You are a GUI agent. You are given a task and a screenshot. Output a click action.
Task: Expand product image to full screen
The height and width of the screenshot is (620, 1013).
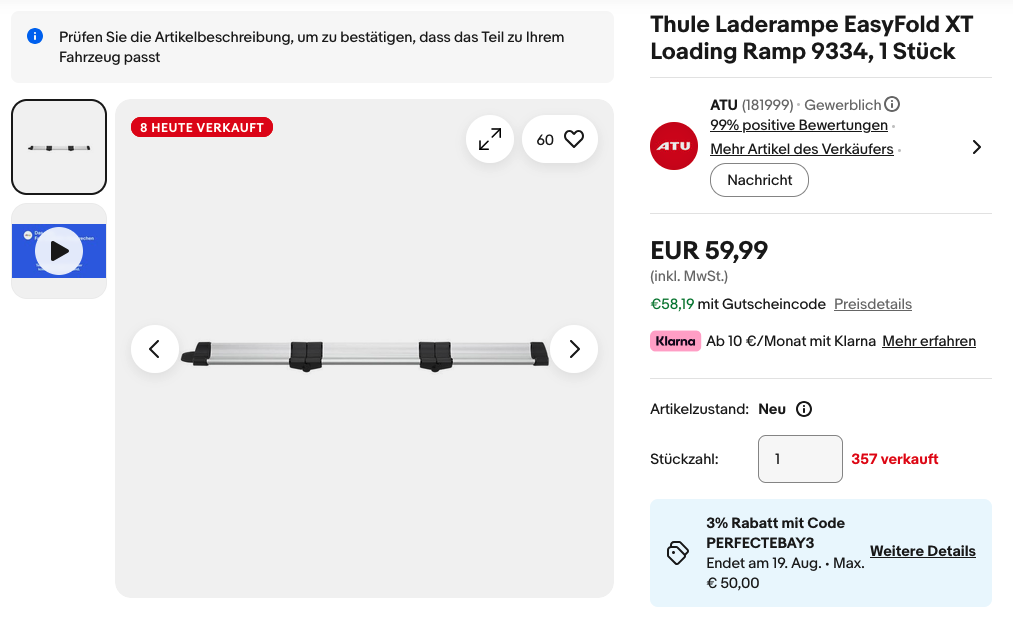(490, 139)
